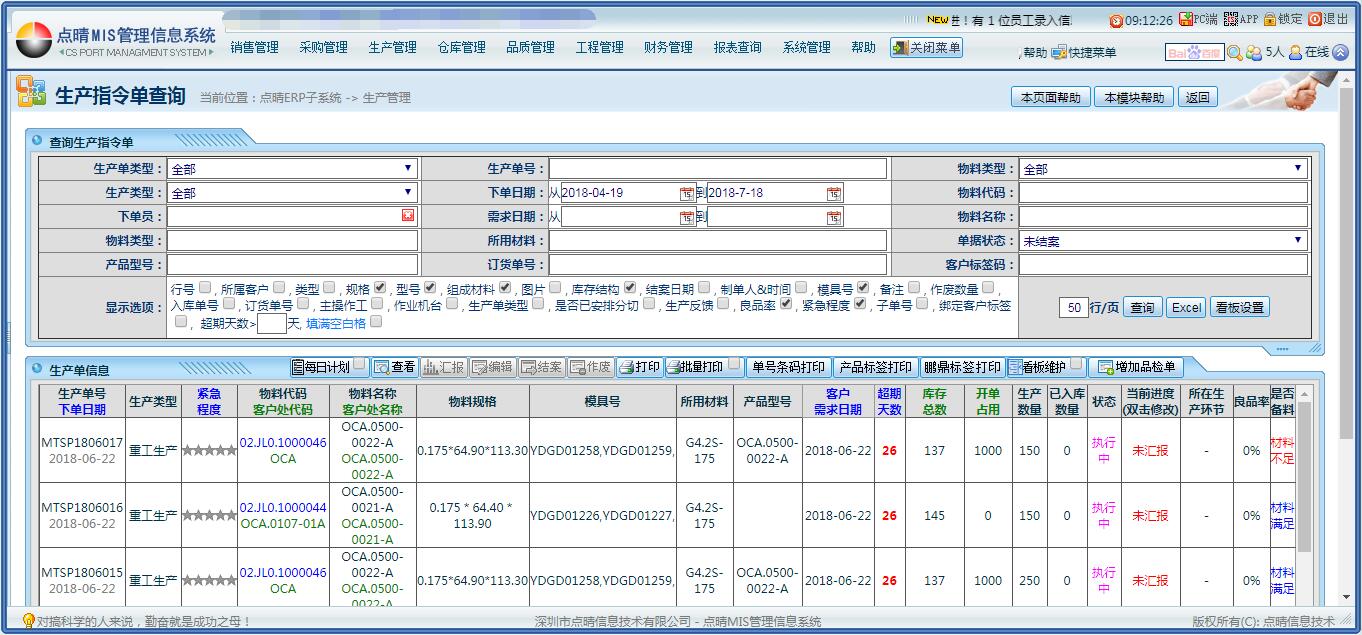The height and width of the screenshot is (635, 1362).
Task: Toggle the 行号 display option checkbox
Action: point(205,288)
